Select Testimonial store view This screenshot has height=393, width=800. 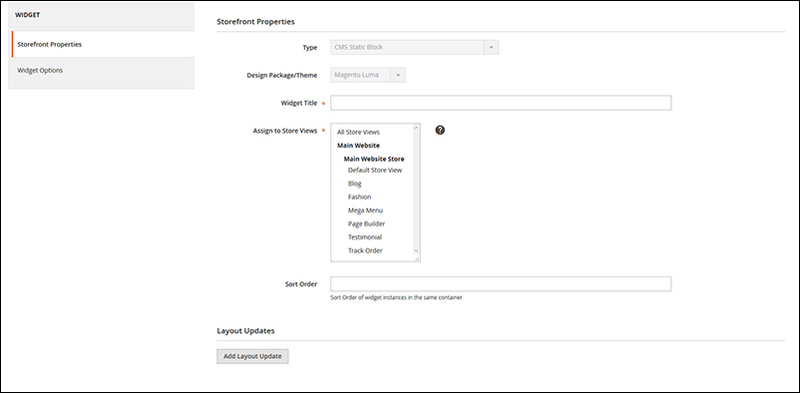pos(365,237)
